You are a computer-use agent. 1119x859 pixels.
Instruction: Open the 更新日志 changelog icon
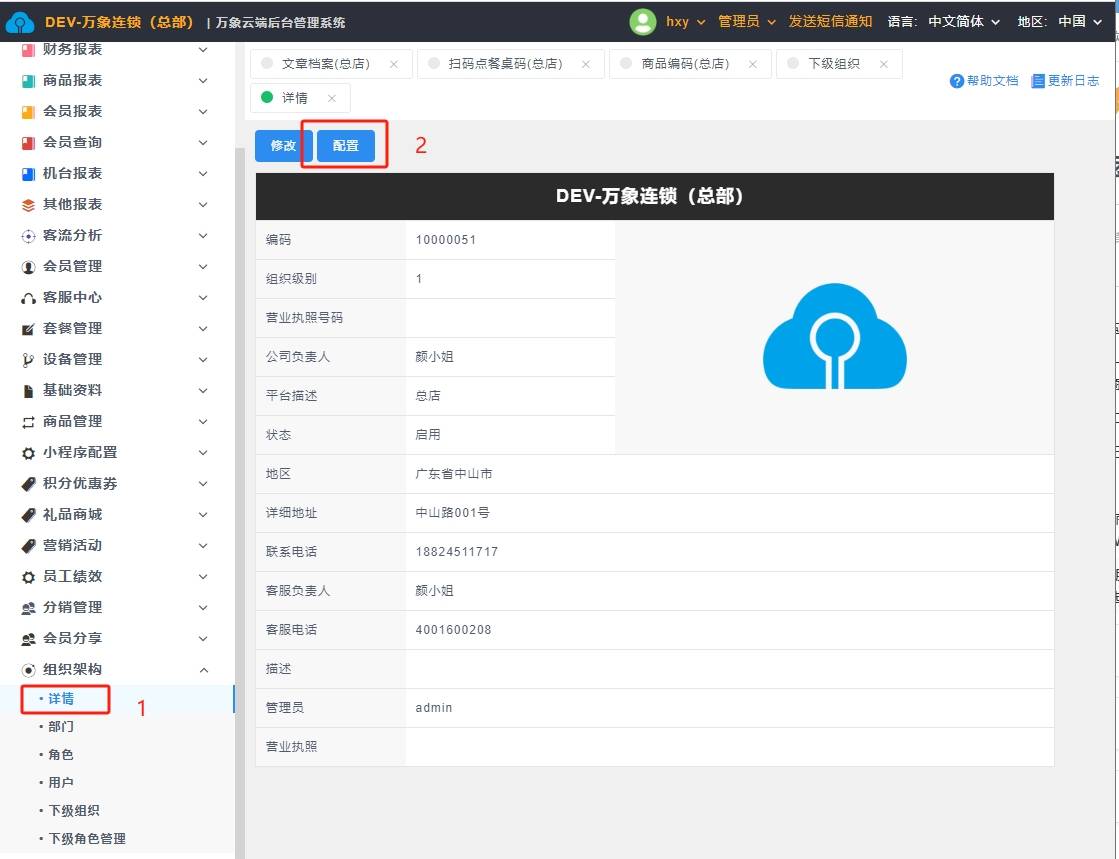click(x=1038, y=81)
